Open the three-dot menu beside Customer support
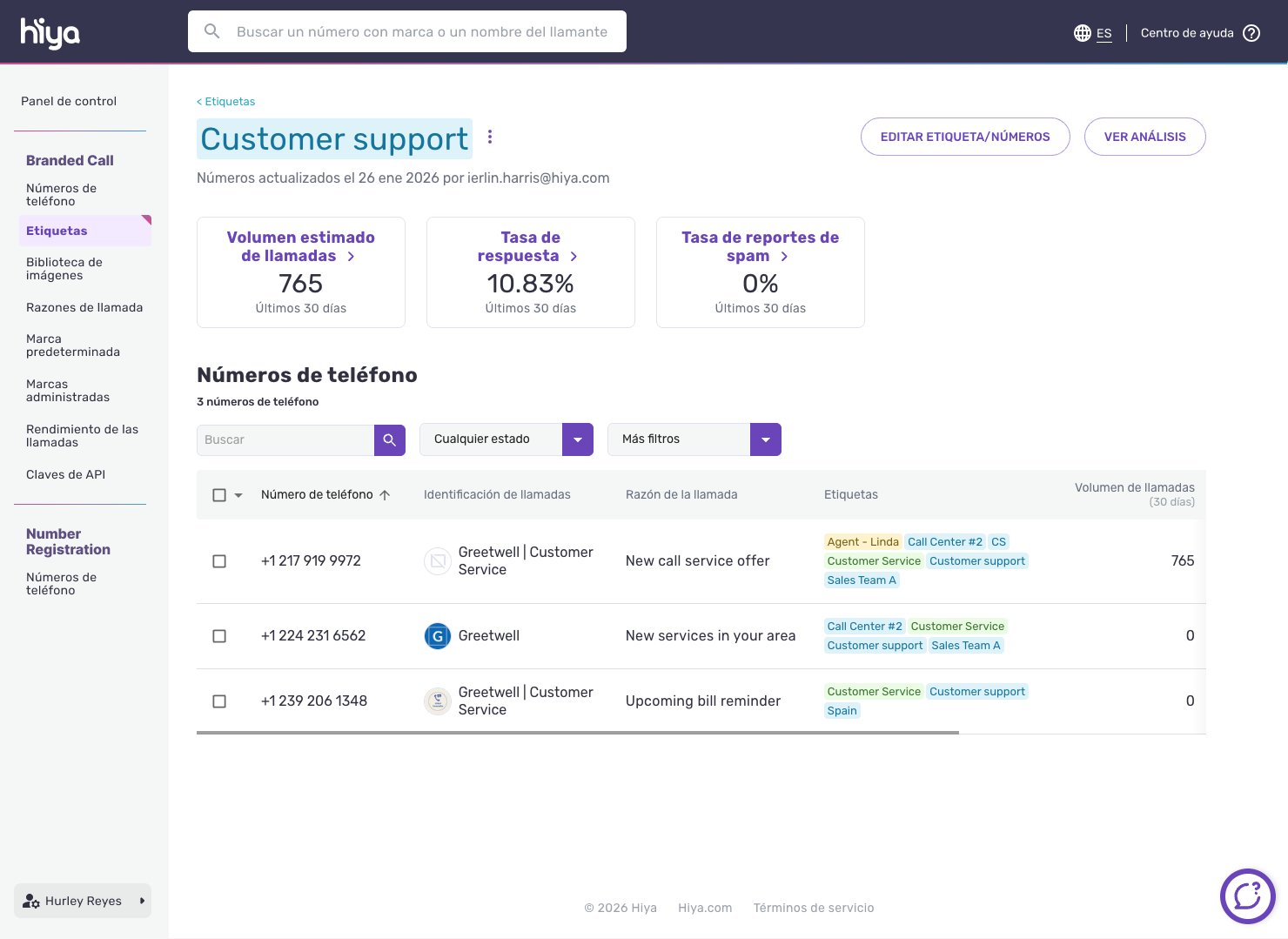The height and width of the screenshot is (939, 1288). coord(490,137)
